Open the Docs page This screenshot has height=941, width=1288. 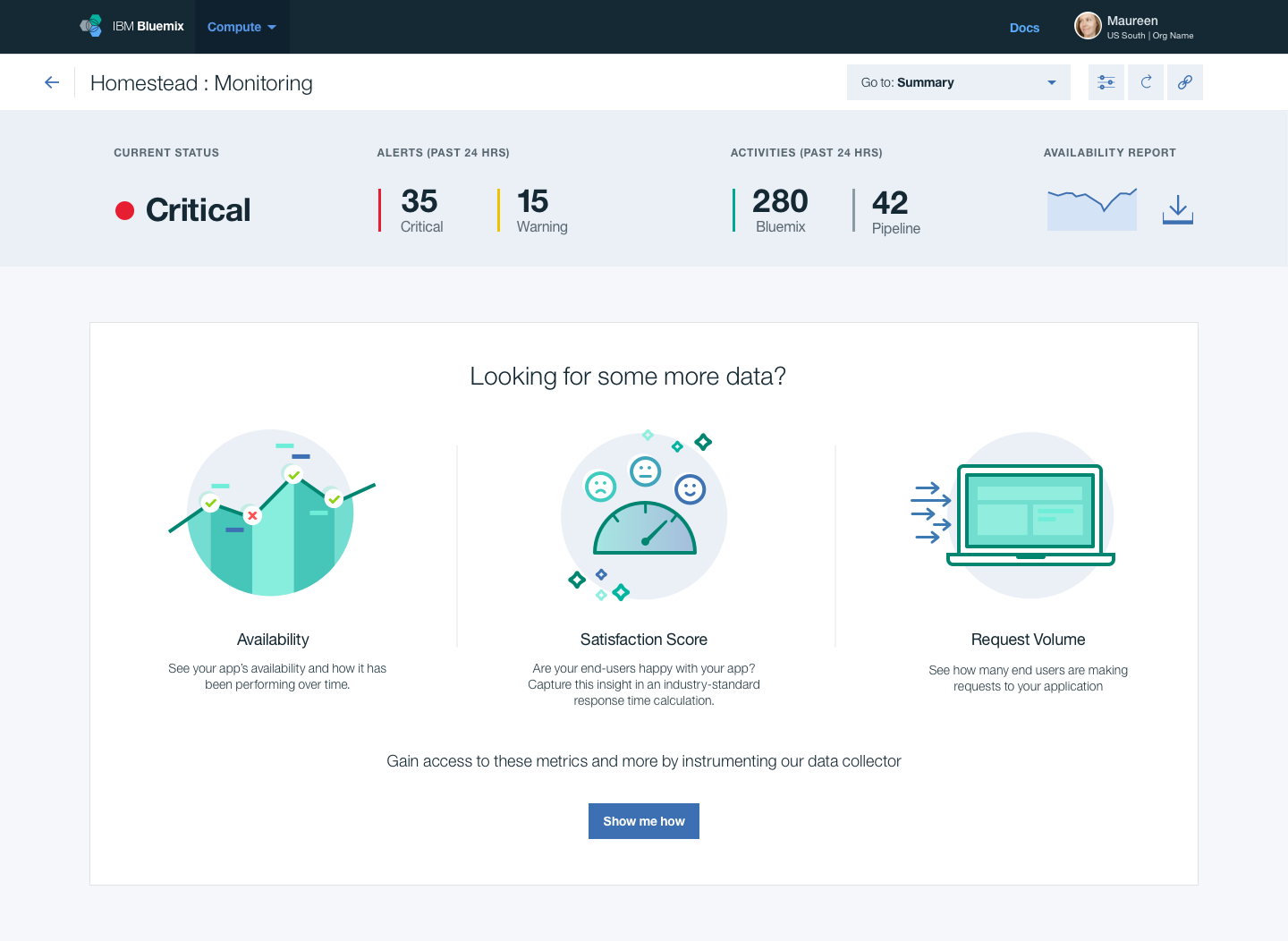pyautogui.click(x=1024, y=28)
